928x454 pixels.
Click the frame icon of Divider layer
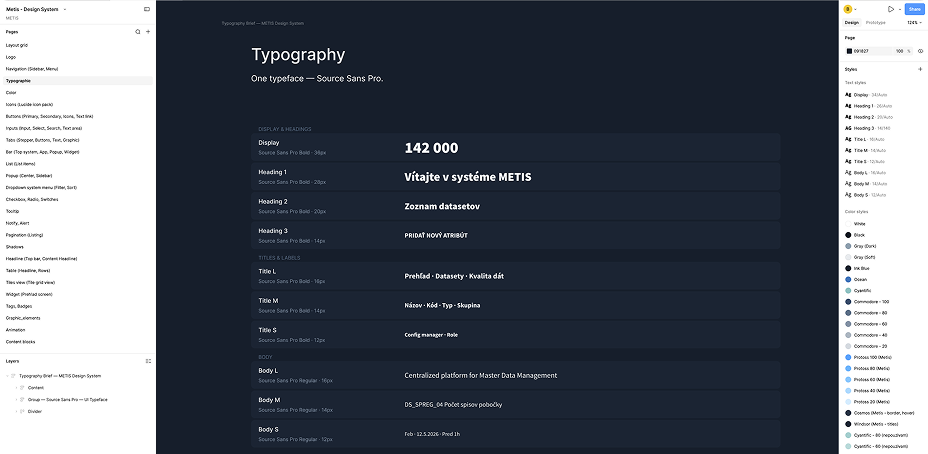pyautogui.click(x=22, y=411)
